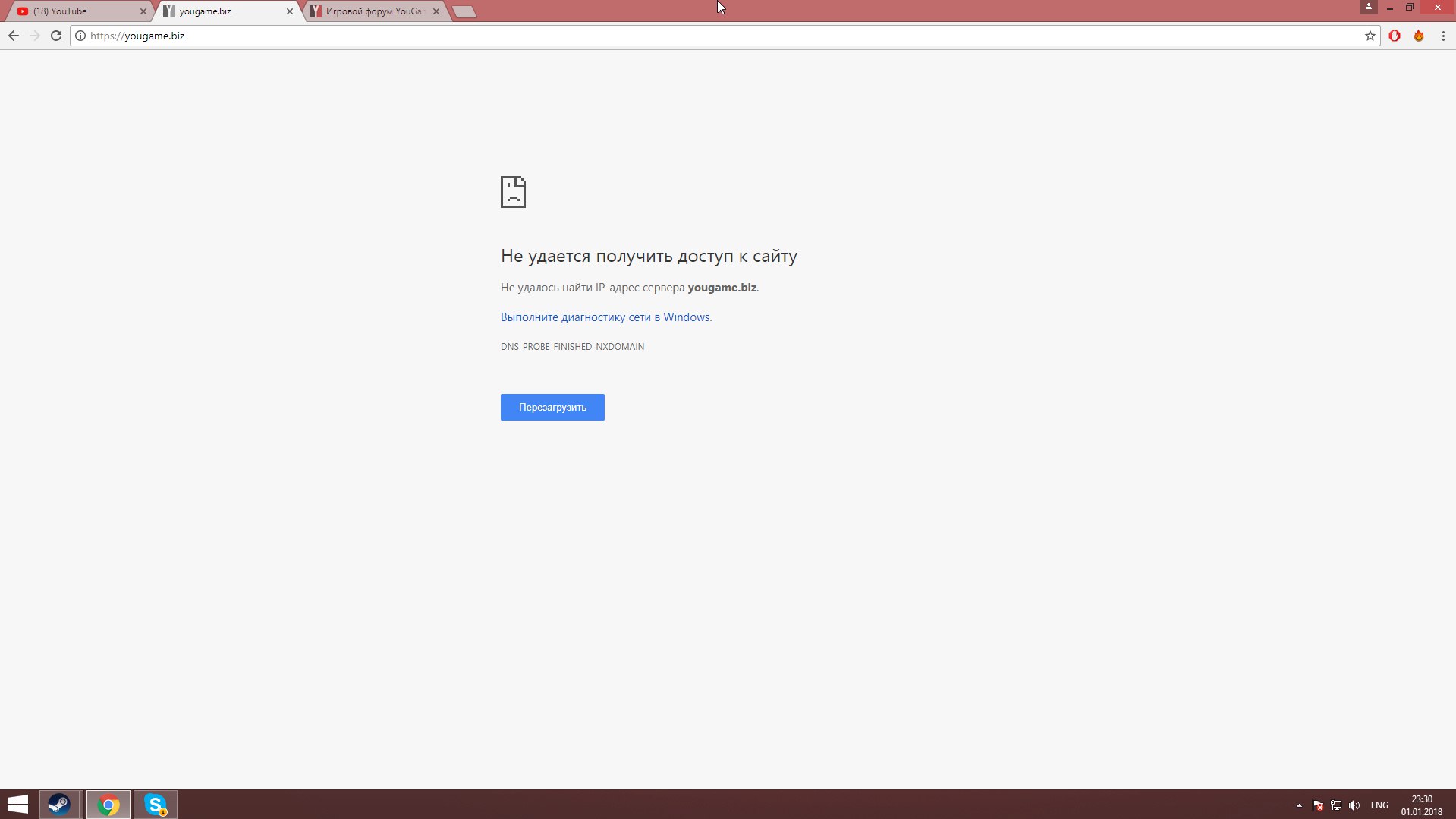Open the Action Center flag icon
This screenshot has height=819, width=1456.
(1318, 805)
